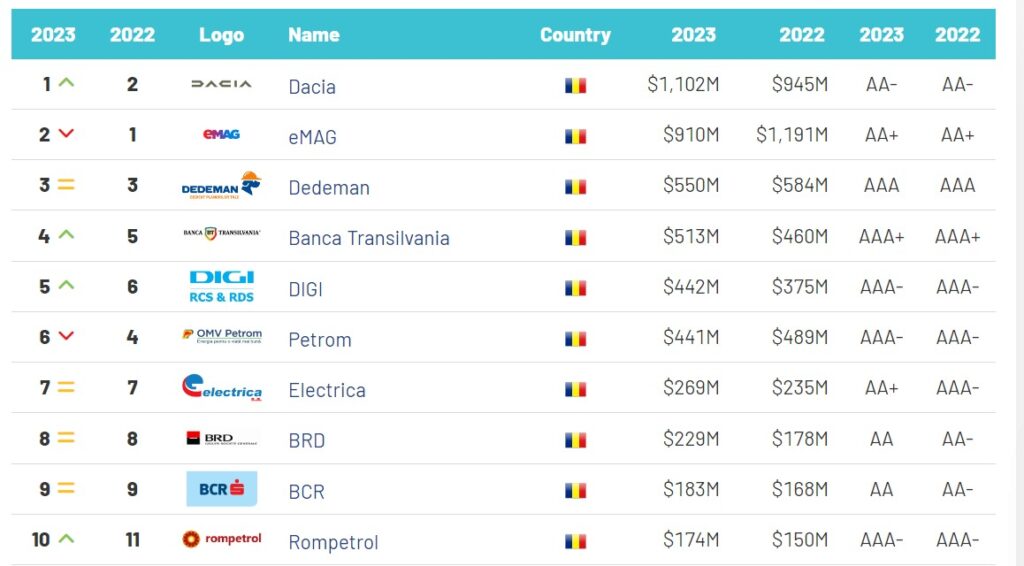Select the Dedeman logo
The image size is (1024, 566).
pyautogui.click(x=221, y=186)
